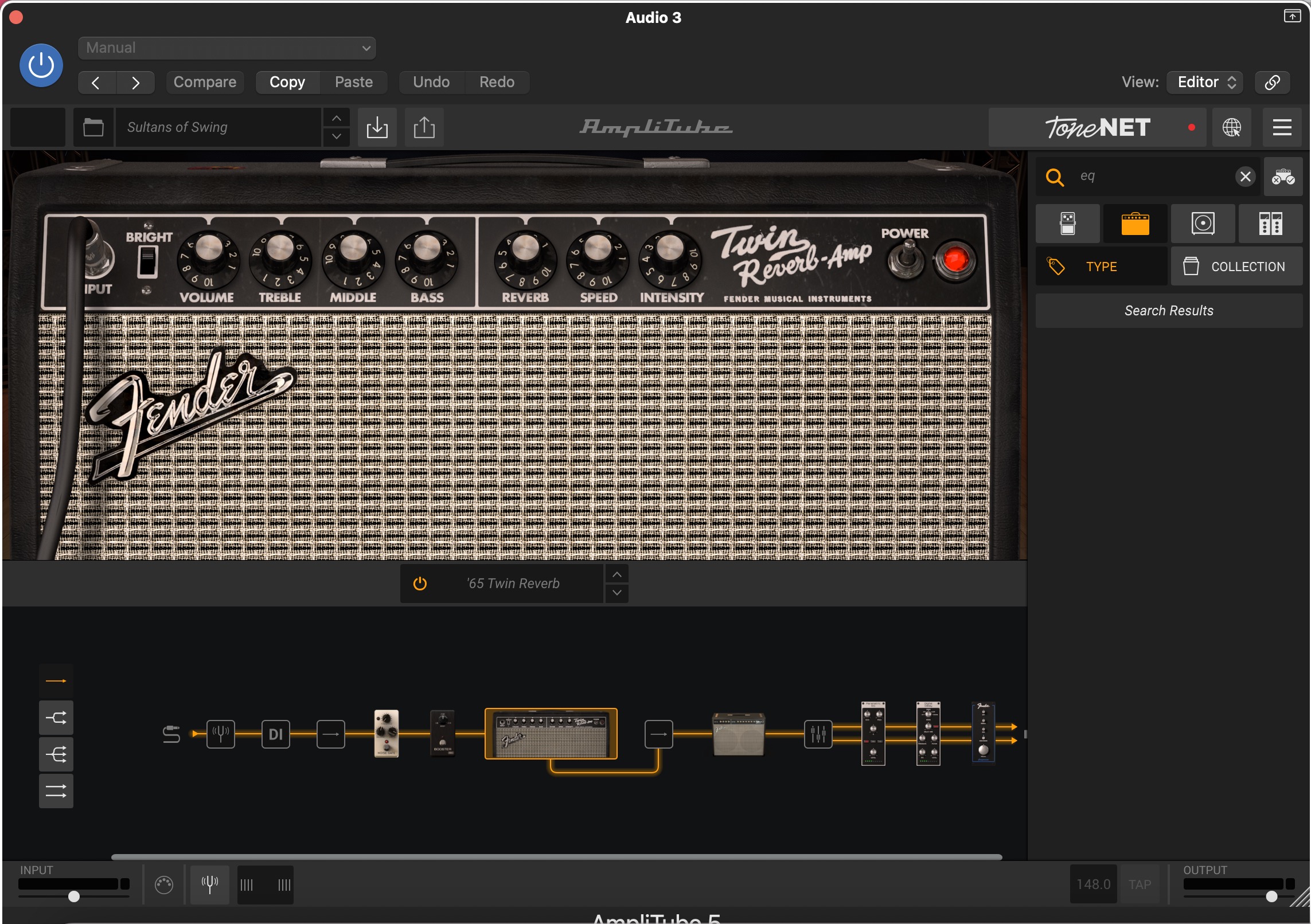Choose the speaker cabinet category icon
Viewport: 1311px width, 924px height.
1203,224
